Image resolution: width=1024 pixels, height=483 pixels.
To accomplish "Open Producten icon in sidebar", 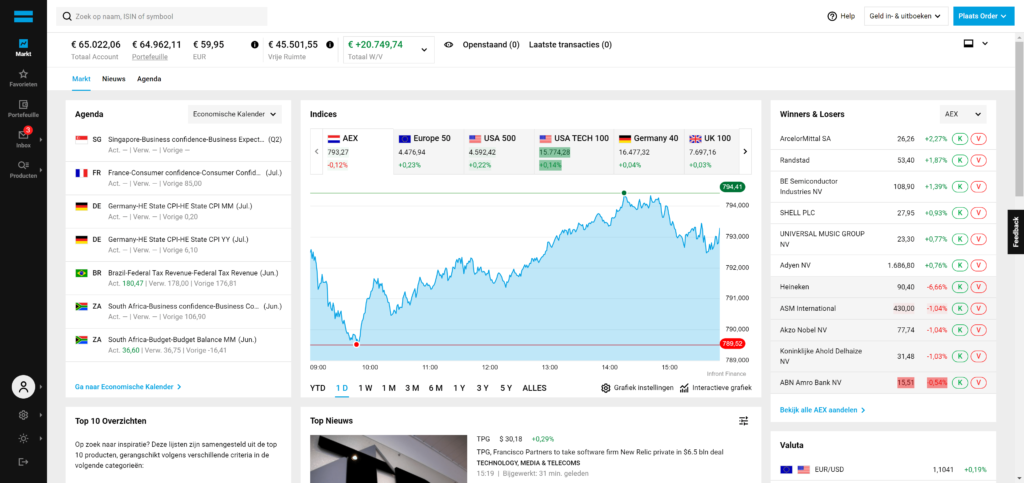I will click(x=24, y=164).
